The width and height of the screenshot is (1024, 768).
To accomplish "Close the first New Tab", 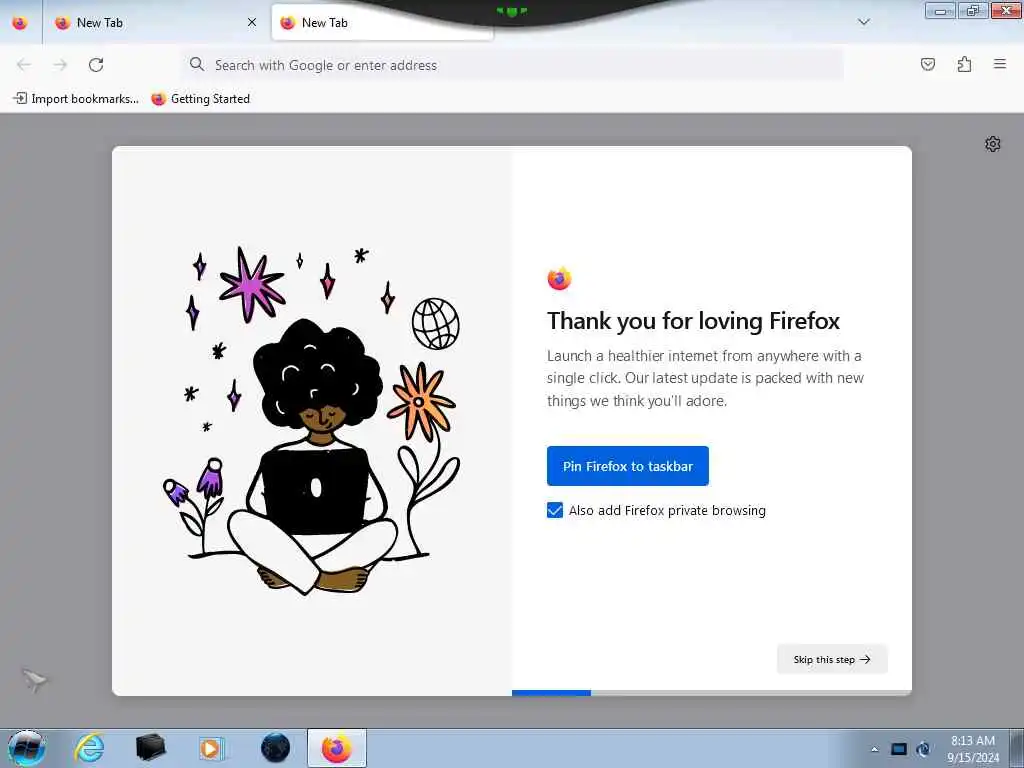I will 252,23.
